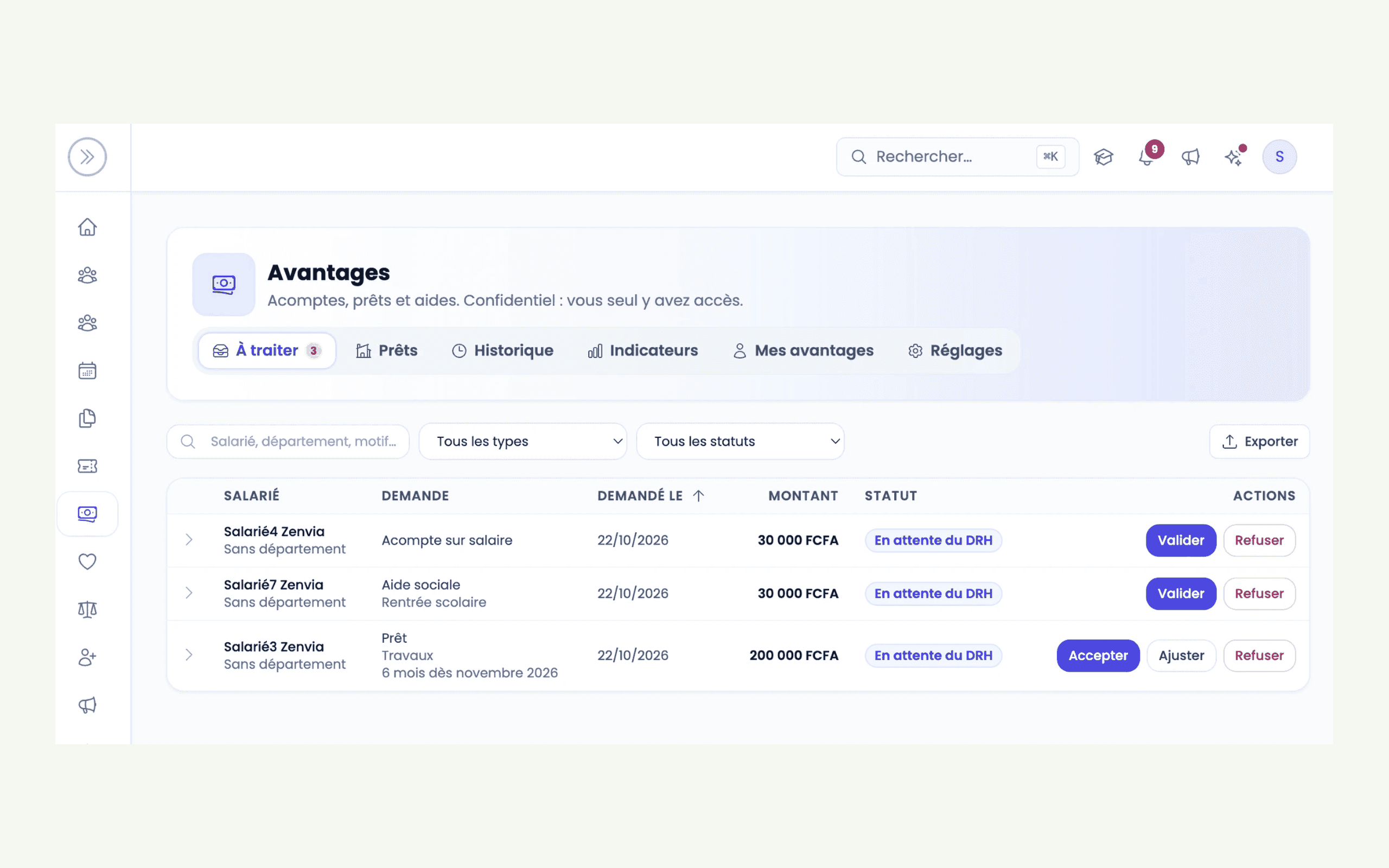Expand the Salarié4 Zenvia row
This screenshot has height=868, width=1389.
tap(189, 540)
